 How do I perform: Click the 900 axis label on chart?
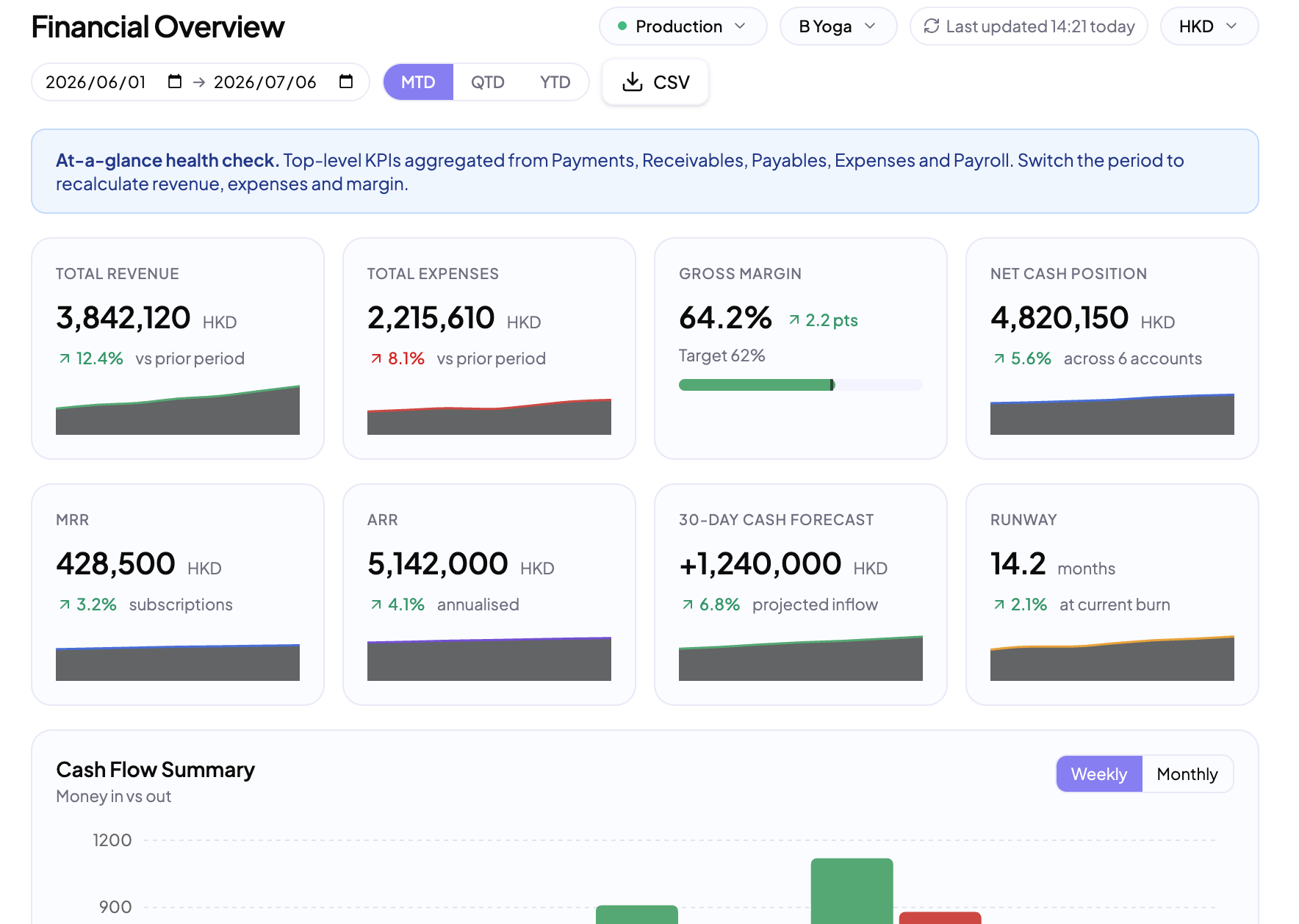[115, 907]
